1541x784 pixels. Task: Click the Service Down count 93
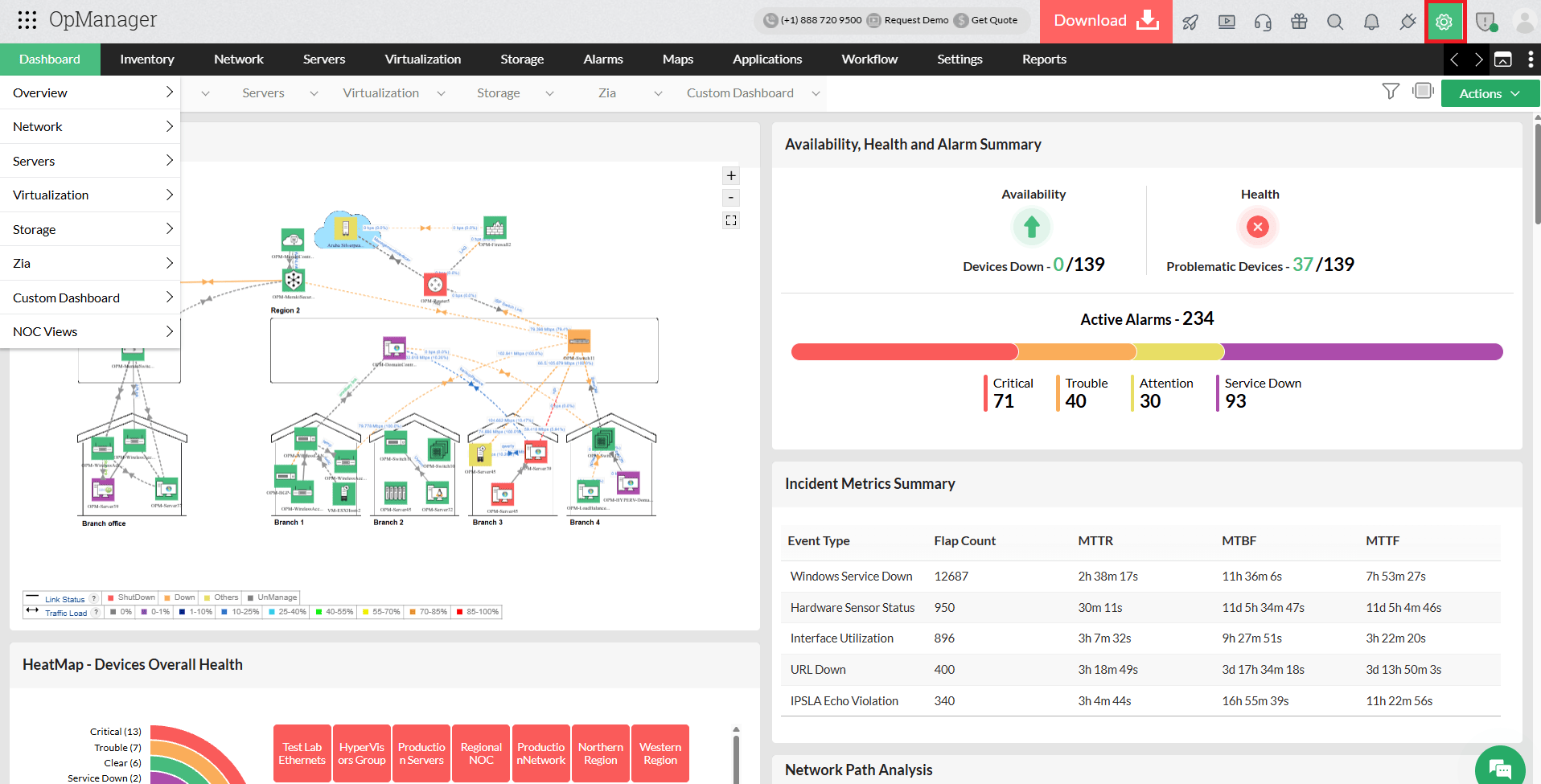point(1235,401)
